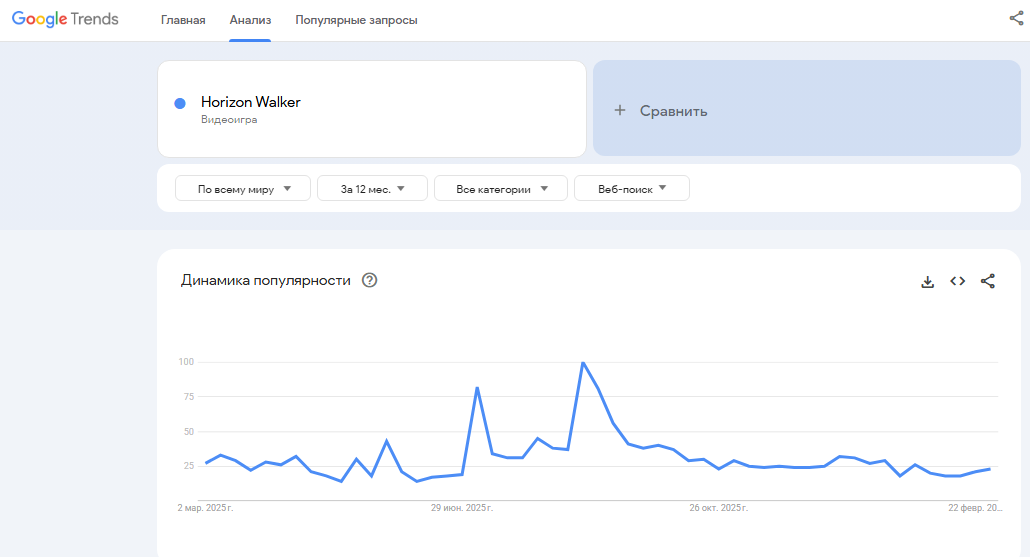Image resolution: width=1030 pixels, height=557 pixels.
Task: Open the За 12 мес. time range dropdown
Action: tap(372, 188)
